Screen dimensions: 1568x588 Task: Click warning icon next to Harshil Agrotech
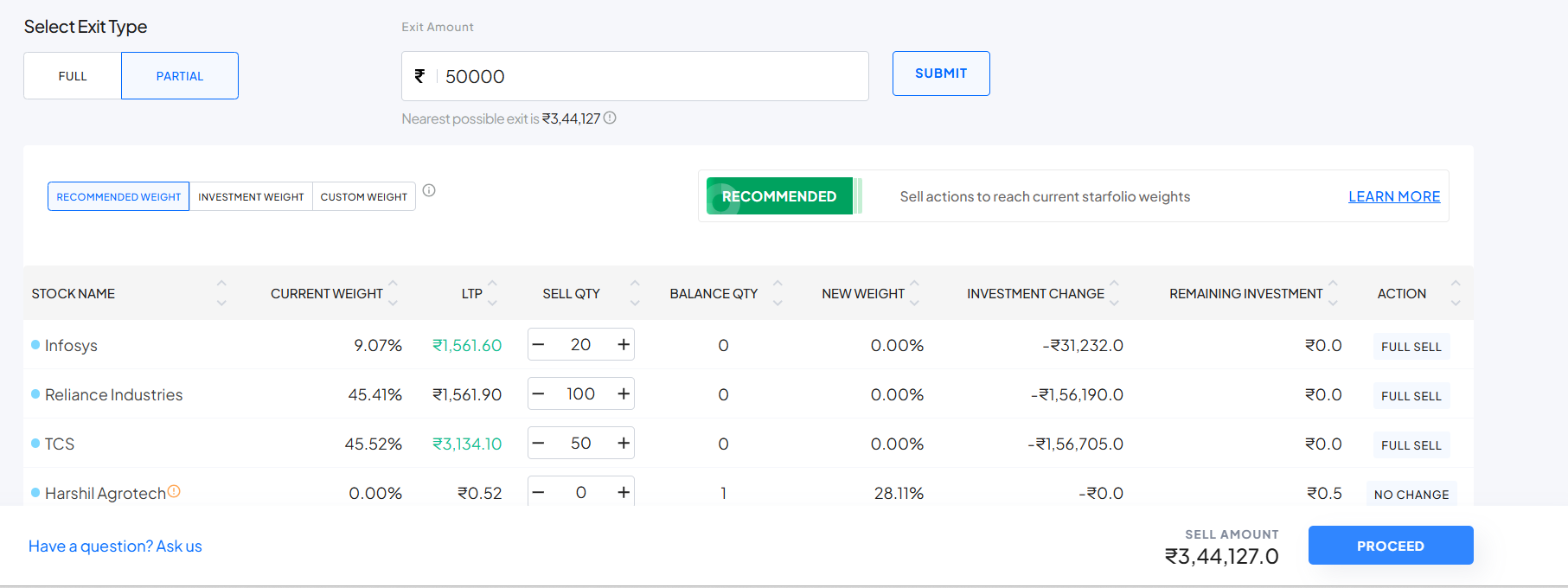174,491
